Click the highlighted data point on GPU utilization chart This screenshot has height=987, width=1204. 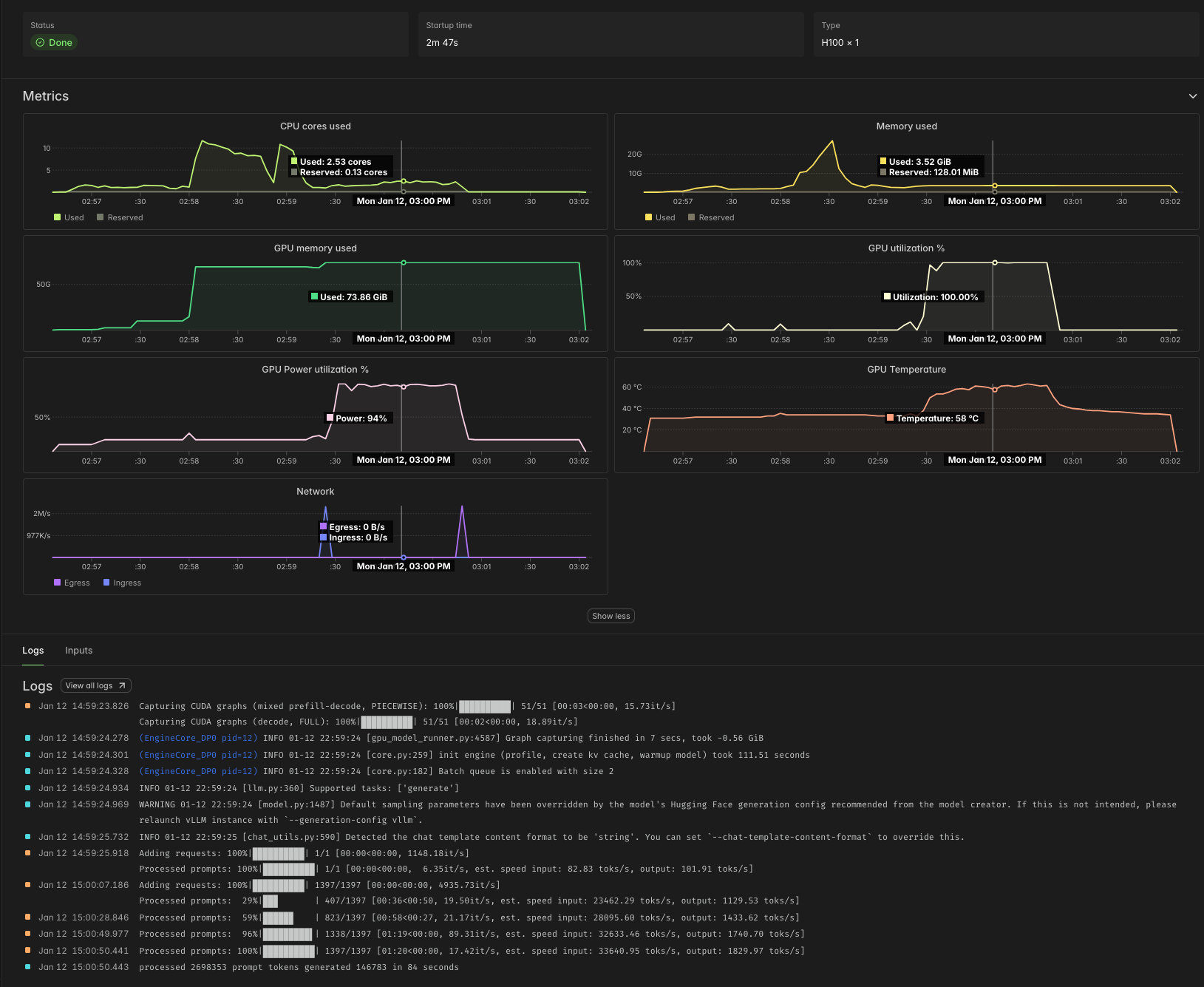(995, 262)
